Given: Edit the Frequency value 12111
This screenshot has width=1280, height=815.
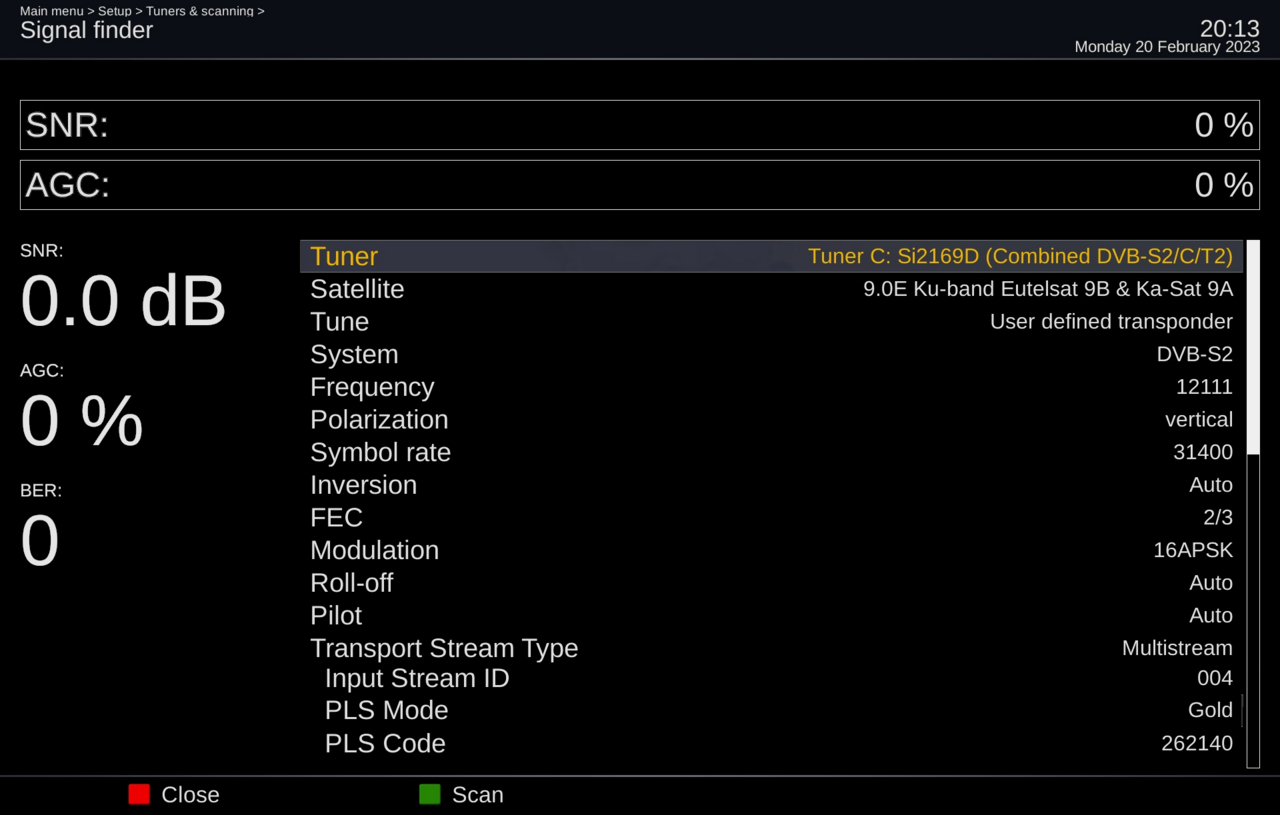Looking at the screenshot, I should pyautogui.click(x=770, y=387).
